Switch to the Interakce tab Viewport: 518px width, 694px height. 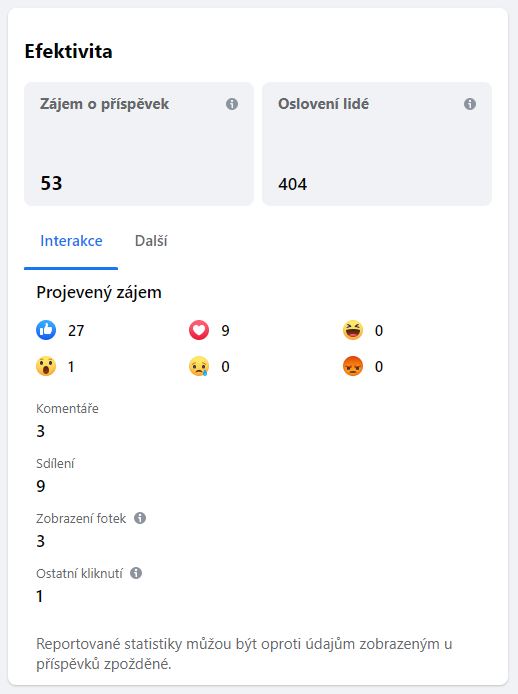coord(71,241)
